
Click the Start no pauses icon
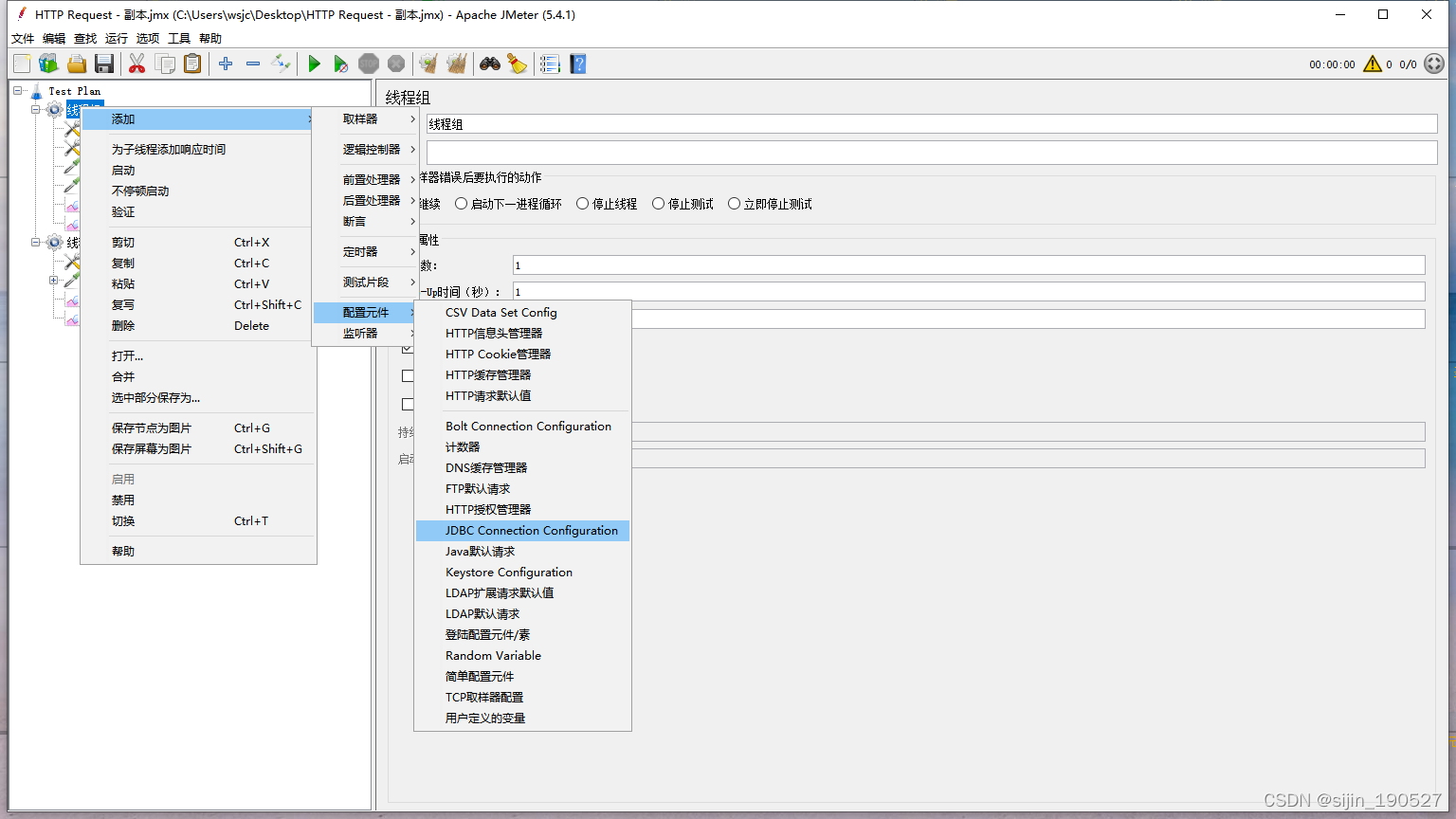tap(341, 64)
